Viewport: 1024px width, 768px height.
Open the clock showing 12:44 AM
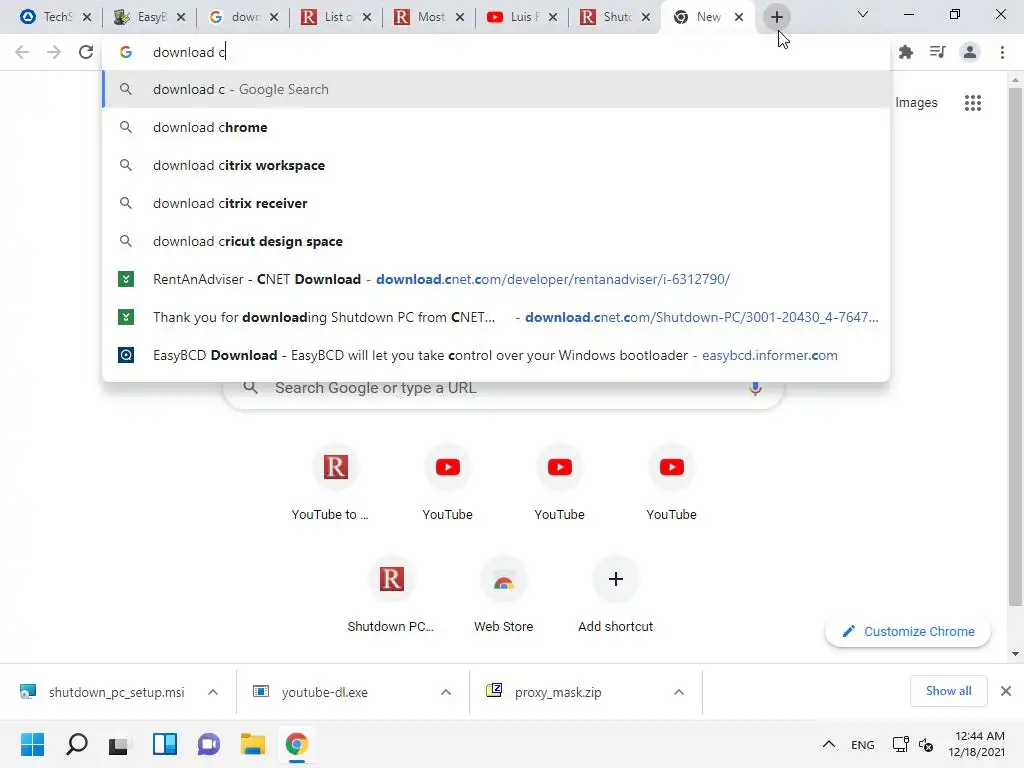[x=978, y=744]
